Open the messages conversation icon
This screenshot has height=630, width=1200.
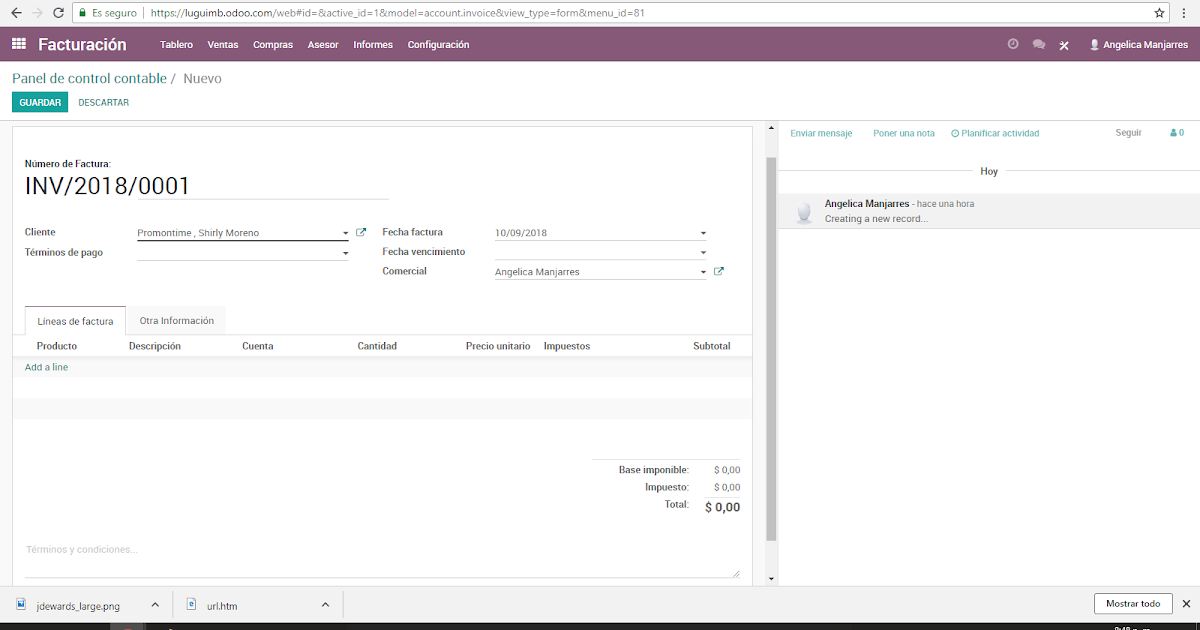point(1038,44)
